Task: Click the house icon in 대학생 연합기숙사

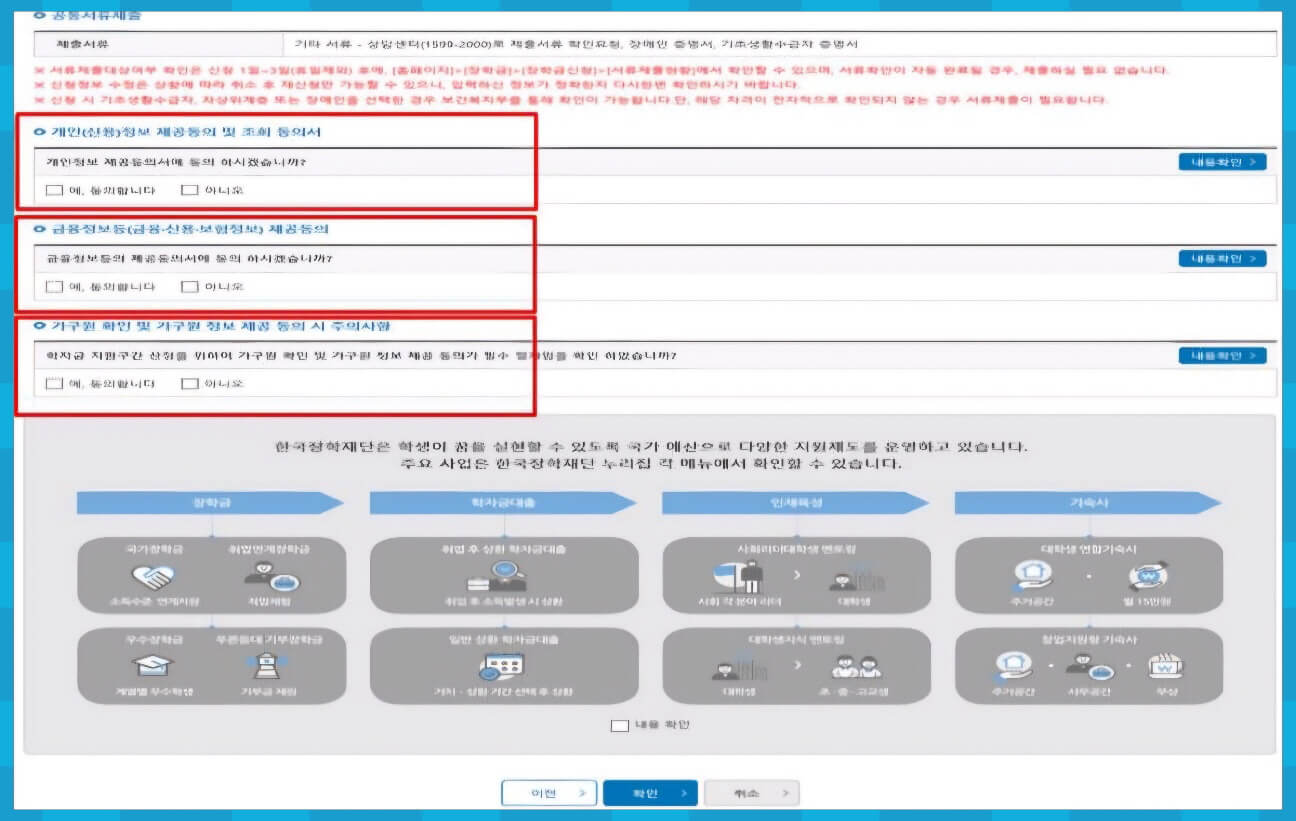Action: (x=1032, y=577)
